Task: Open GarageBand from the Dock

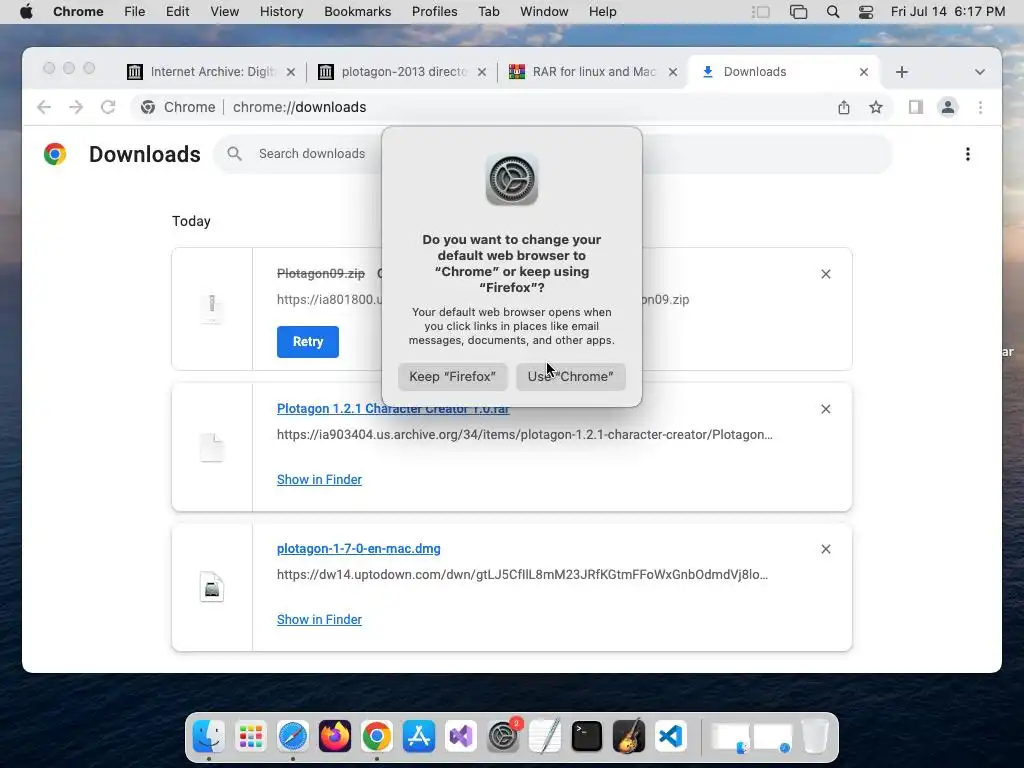Action: click(629, 737)
